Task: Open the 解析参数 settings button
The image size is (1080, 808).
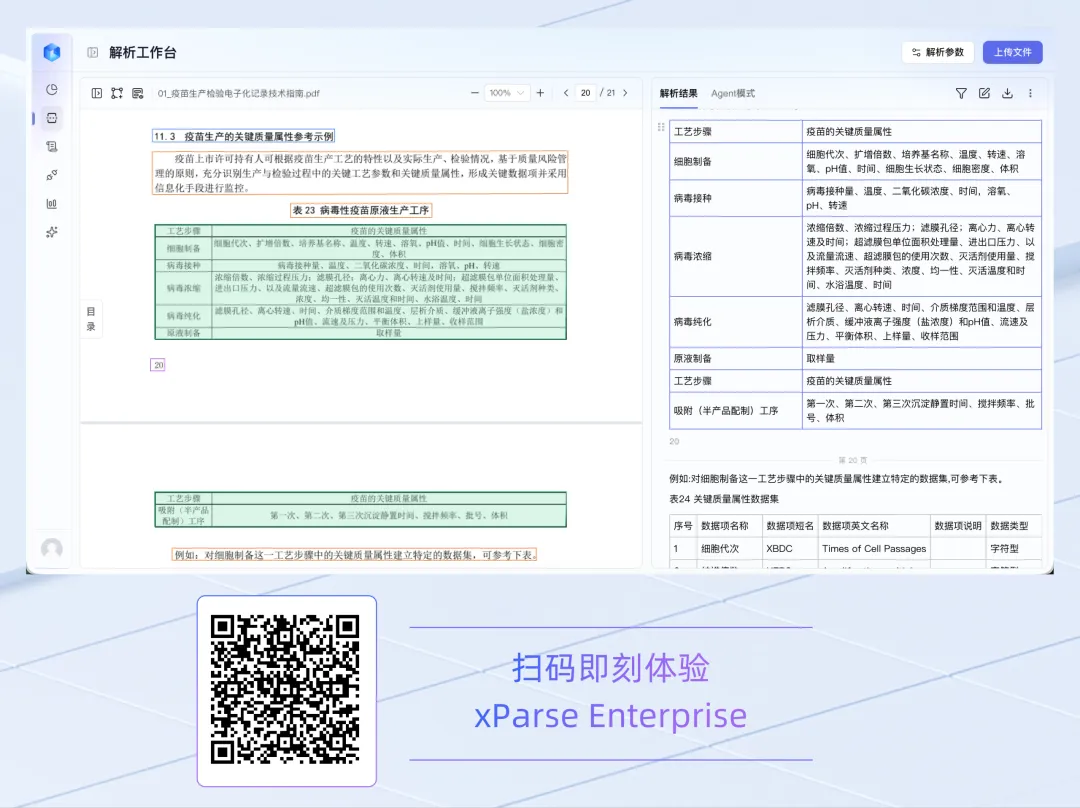Action: [937, 52]
